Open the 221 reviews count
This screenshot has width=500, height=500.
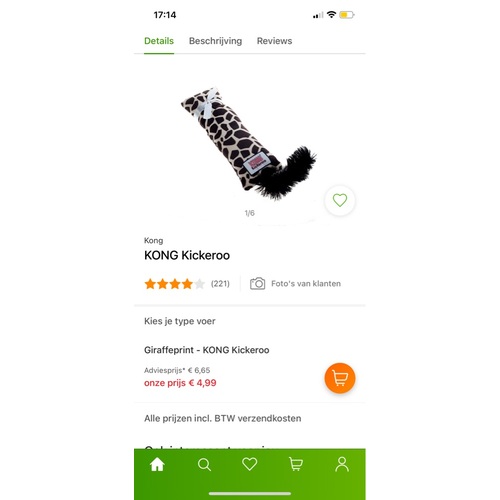pos(220,284)
